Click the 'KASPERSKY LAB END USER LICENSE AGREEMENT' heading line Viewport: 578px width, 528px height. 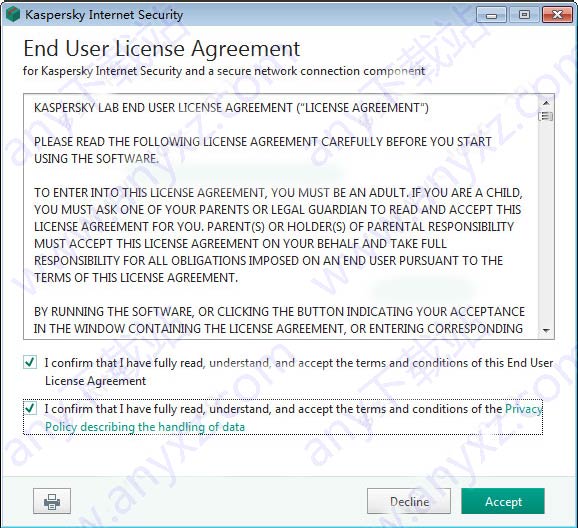coord(231,108)
